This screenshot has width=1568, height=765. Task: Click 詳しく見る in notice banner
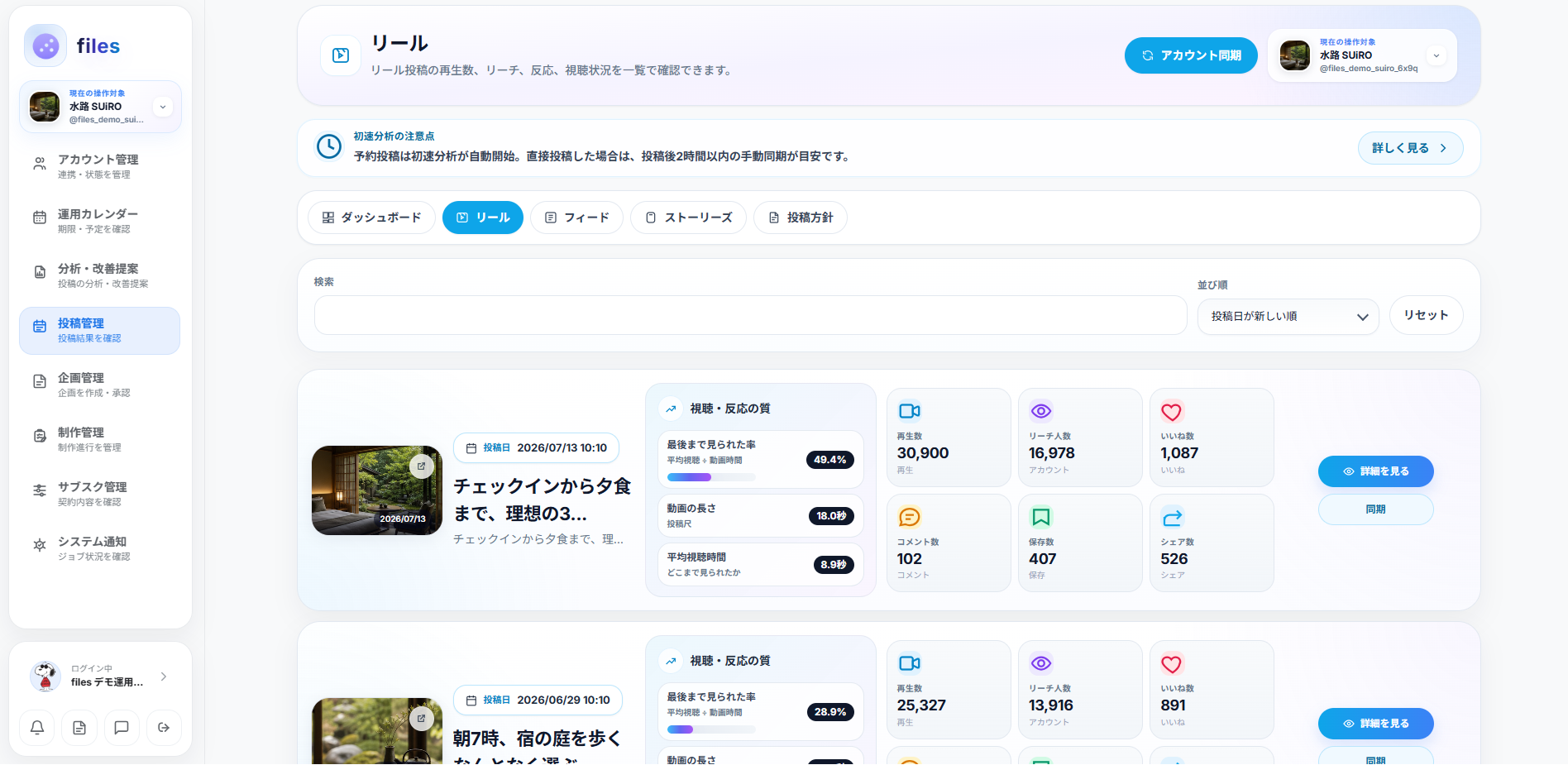point(1410,148)
